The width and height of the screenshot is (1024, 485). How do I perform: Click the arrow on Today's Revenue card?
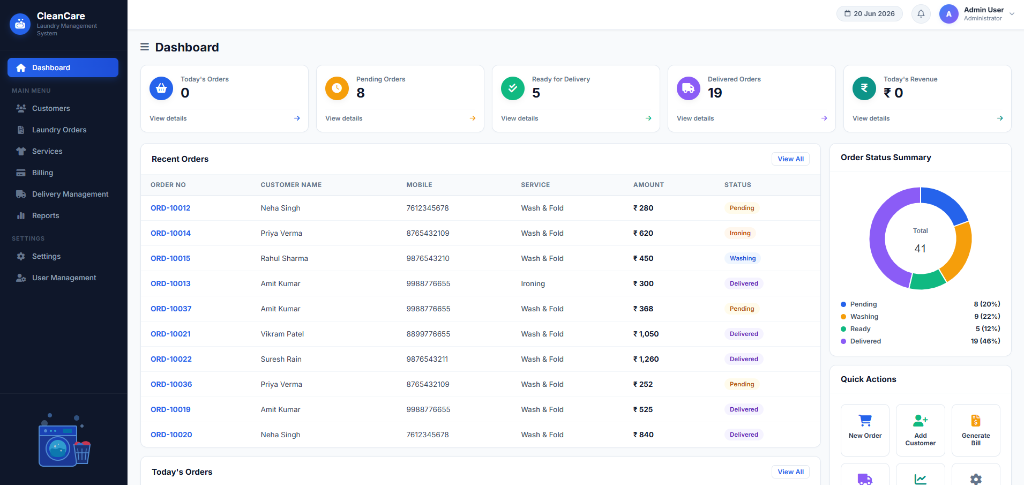point(1000,119)
